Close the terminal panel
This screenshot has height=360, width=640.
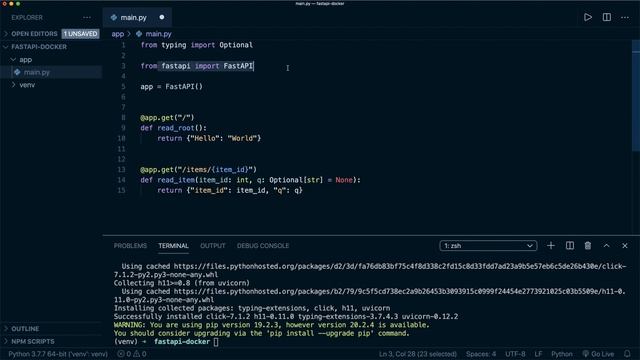(x=625, y=246)
